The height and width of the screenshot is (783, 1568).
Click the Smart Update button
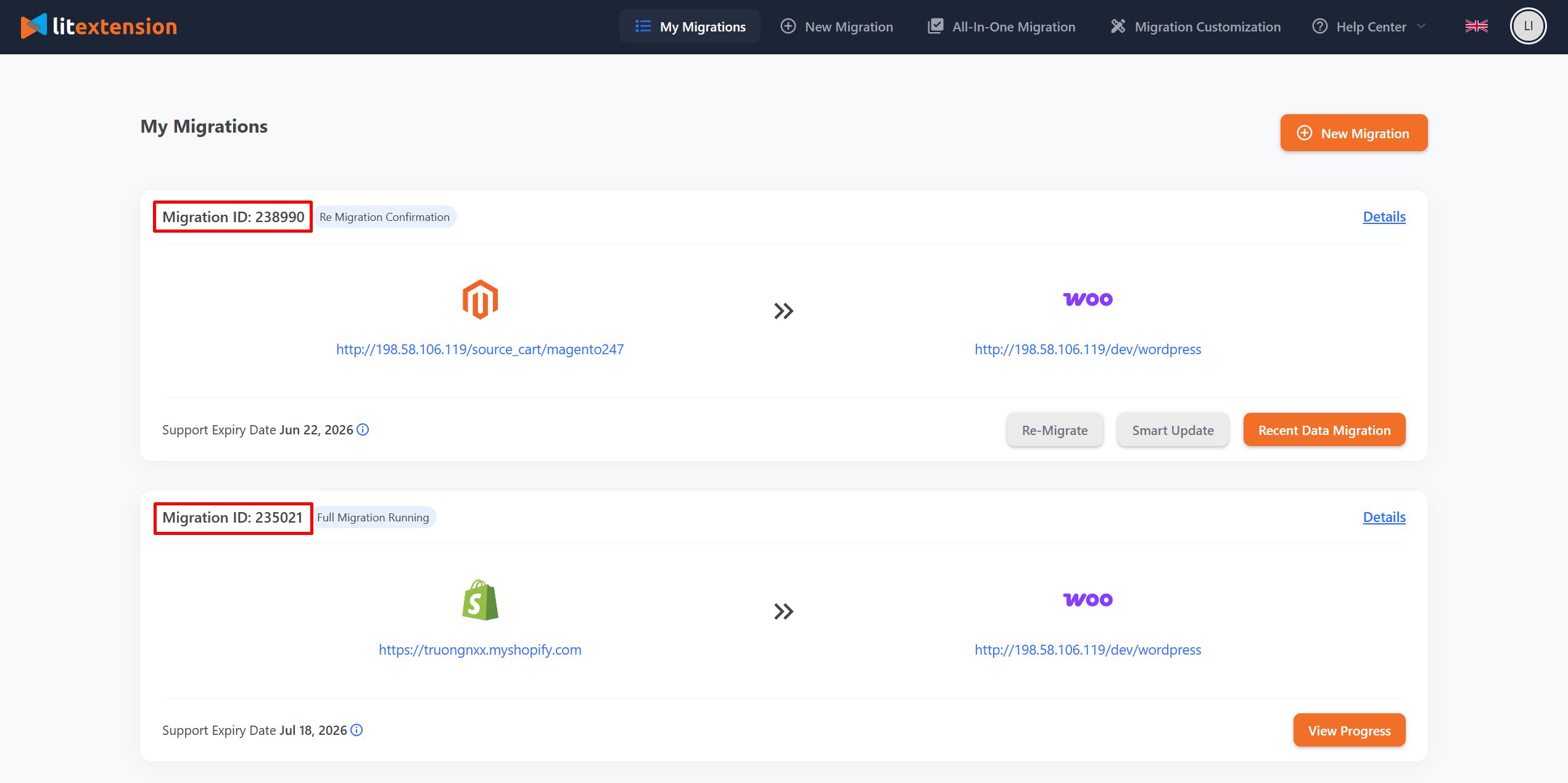click(1173, 430)
